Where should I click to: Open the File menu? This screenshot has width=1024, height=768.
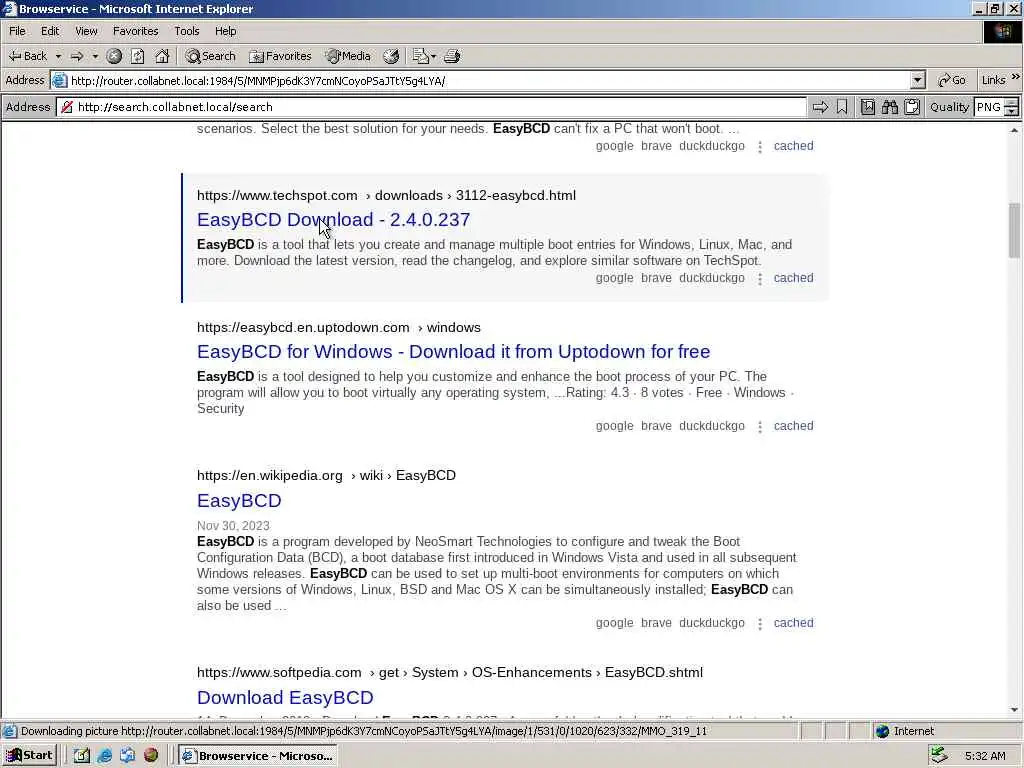(17, 31)
